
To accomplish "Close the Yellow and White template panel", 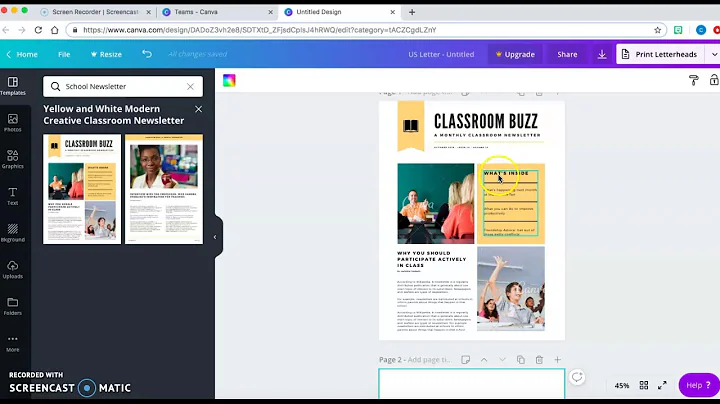I will coord(198,109).
